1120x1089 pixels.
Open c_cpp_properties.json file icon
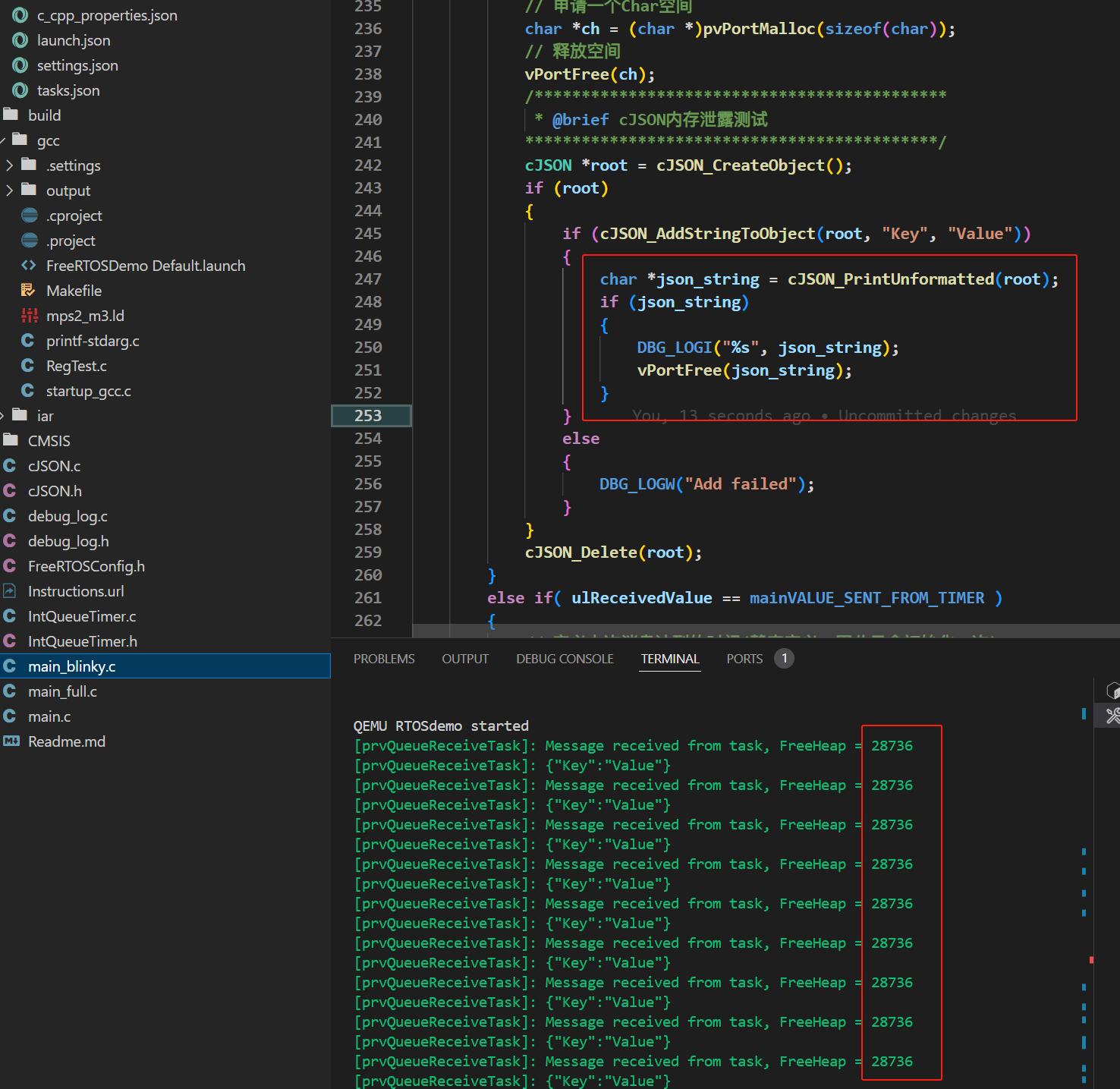tap(20, 15)
